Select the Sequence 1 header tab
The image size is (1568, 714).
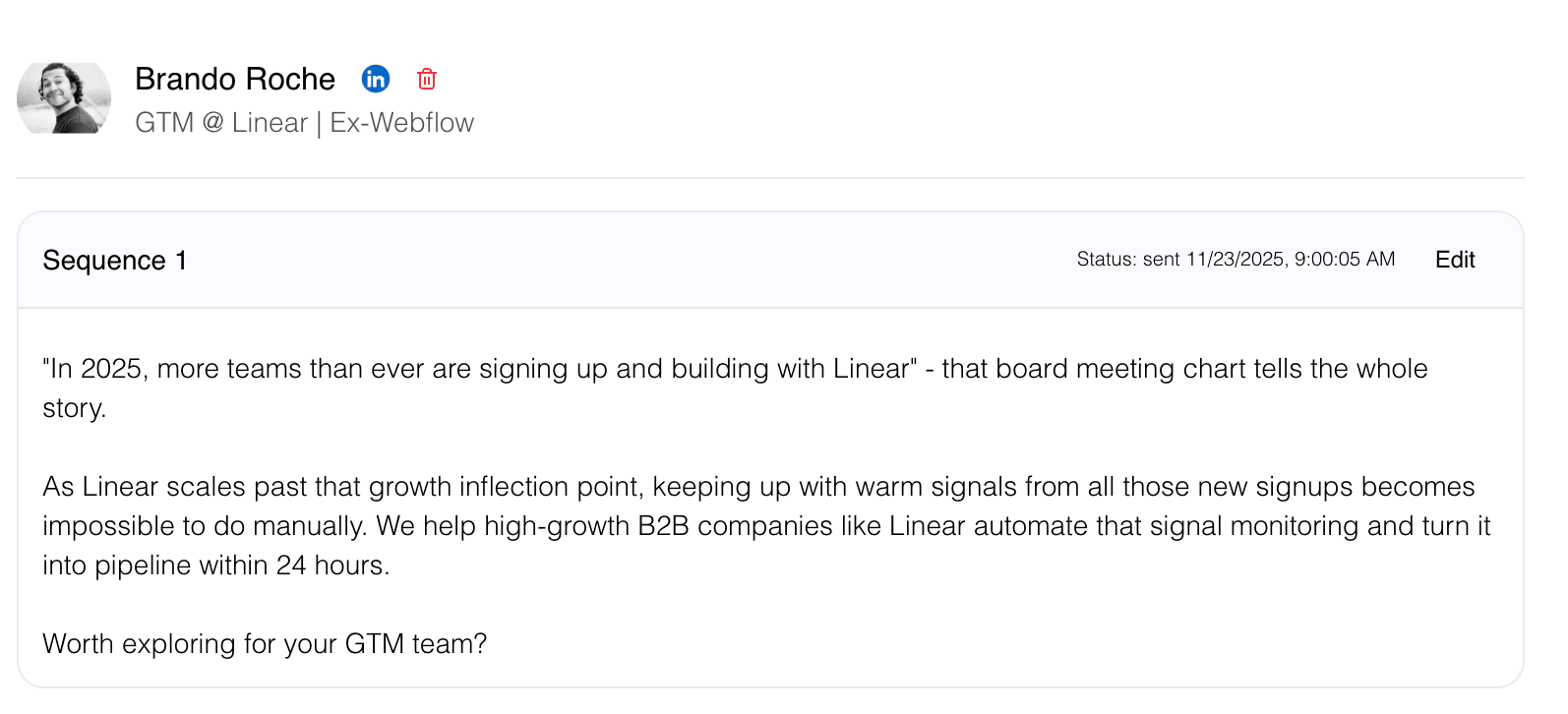click(114, 260)
